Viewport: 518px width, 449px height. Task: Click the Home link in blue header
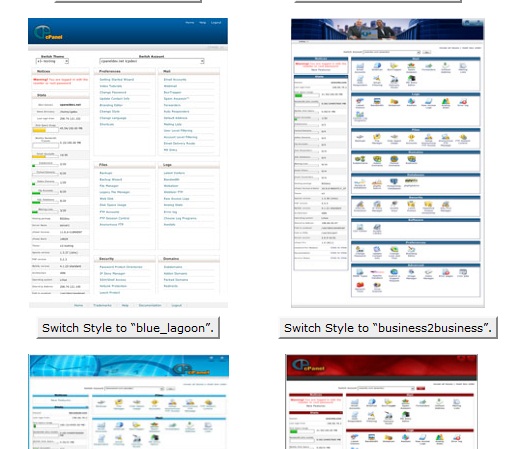(x=190, y=23)
